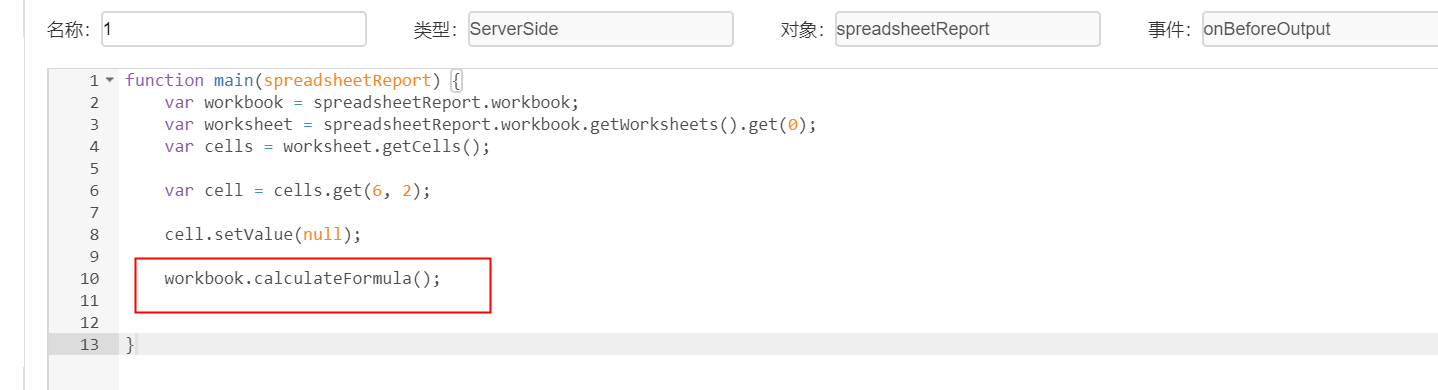Click the 类型 field showing ServerSide

[x=600, y=29]
